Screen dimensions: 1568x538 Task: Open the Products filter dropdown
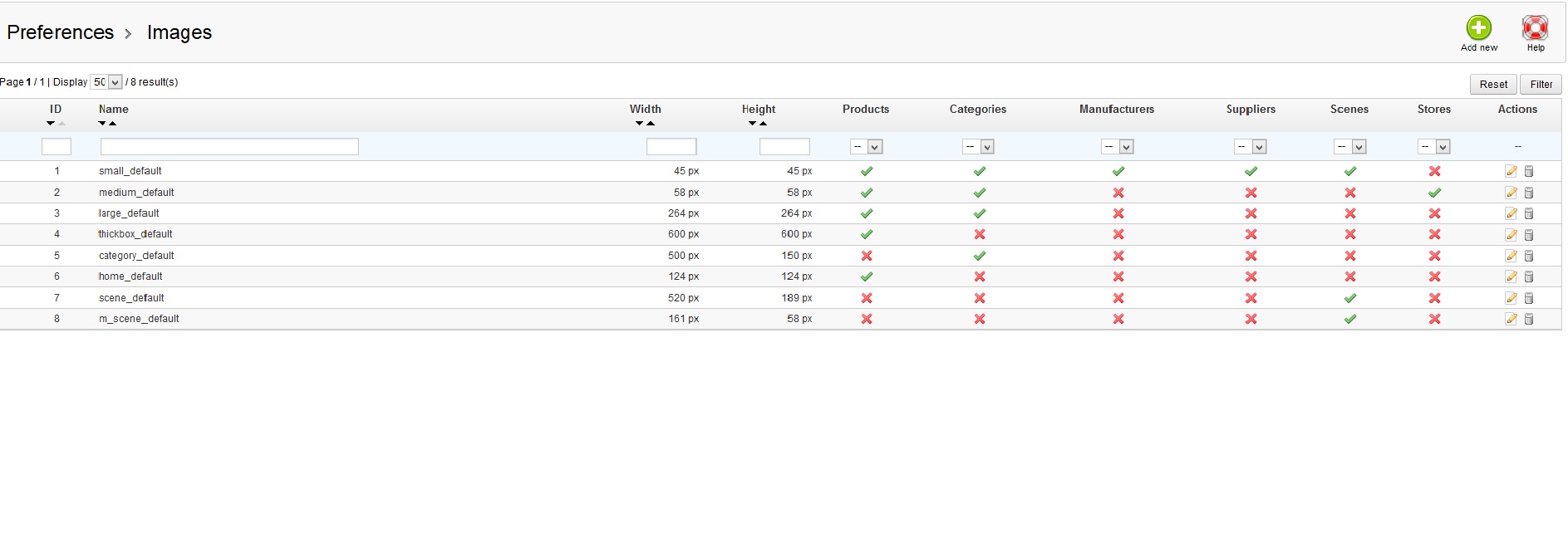[866, 147]
